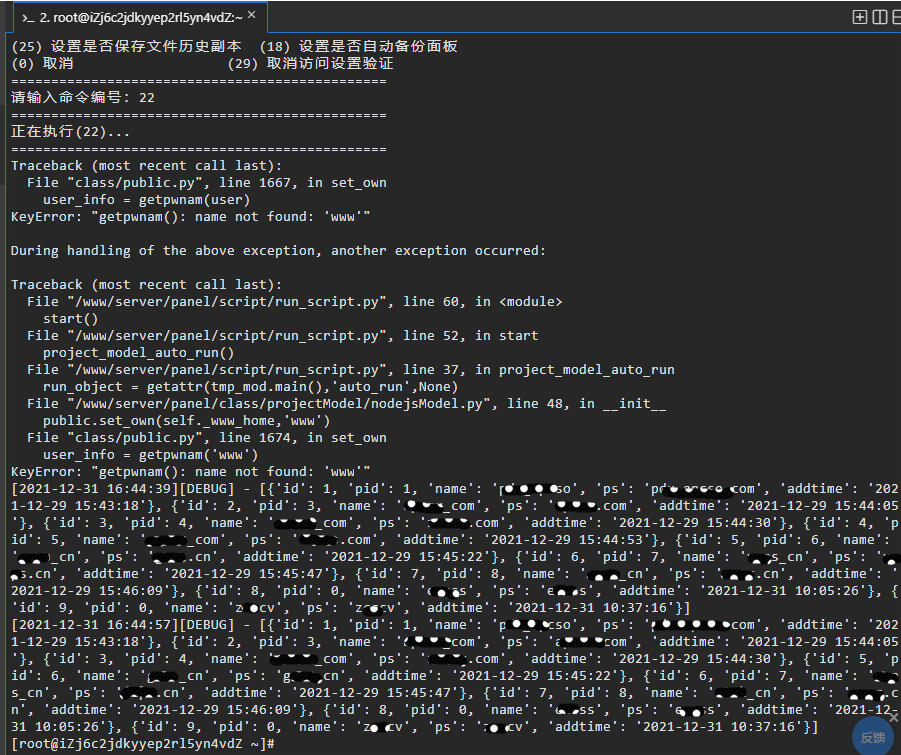This screenshot has height=755, width=901.
Task: Click the 正在执行(22)... status line
Action: tap(70, 132)
